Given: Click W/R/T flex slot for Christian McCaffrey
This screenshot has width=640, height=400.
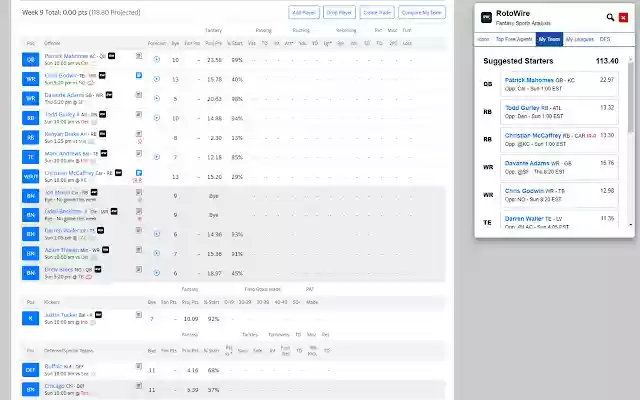Looking at the screenshot, I should pos(31,177).
